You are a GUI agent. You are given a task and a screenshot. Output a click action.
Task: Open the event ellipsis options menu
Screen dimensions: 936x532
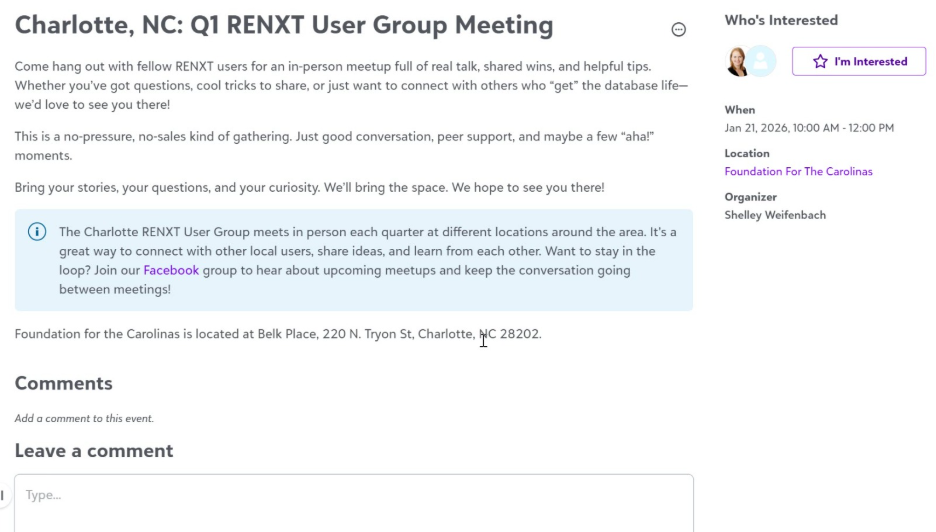coord(678,30)
